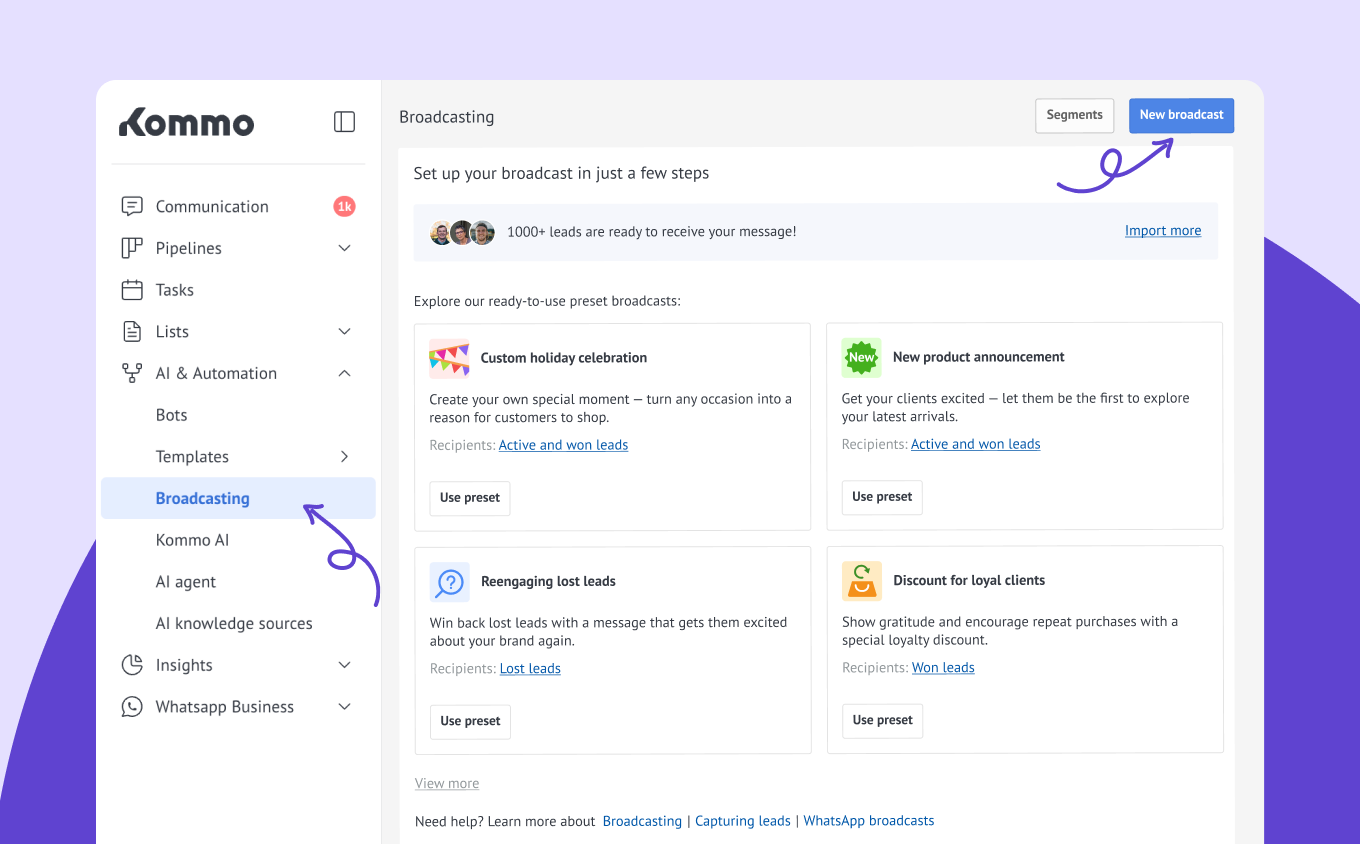
Task: Open Communication from the chat icon
Action: [131, 207]
